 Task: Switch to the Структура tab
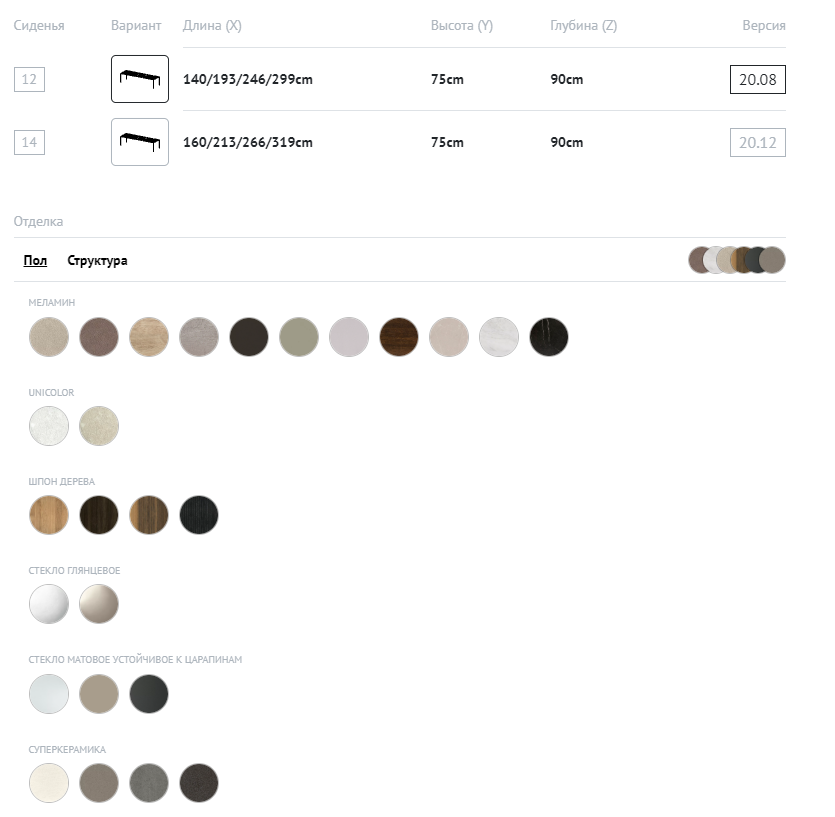pyautogui.click(x=97, y=261)
